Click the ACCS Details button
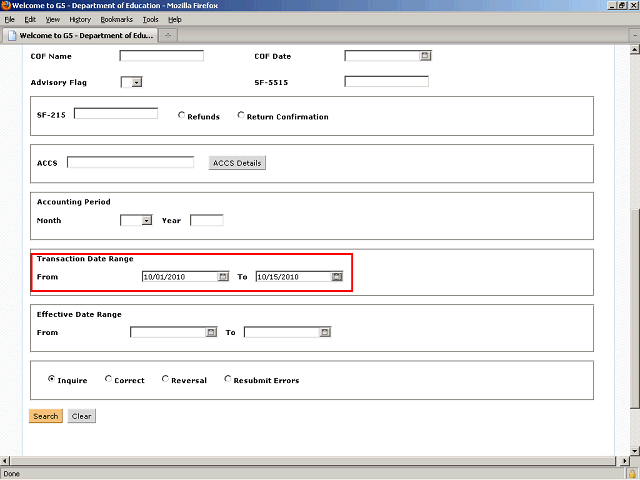Image resolution: width=640 pixels, height=480 pixels. click(237, 163)
